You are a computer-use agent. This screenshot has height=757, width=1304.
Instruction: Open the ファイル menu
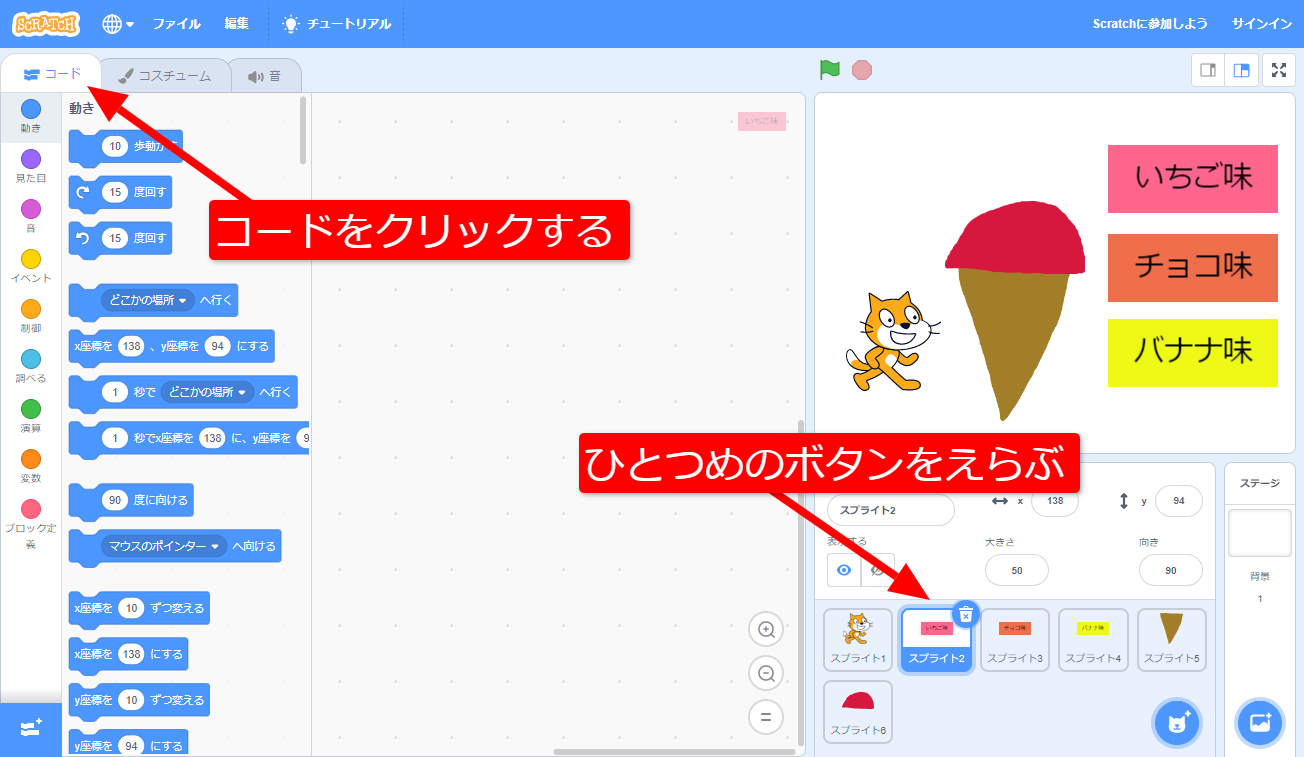(176, 23)
